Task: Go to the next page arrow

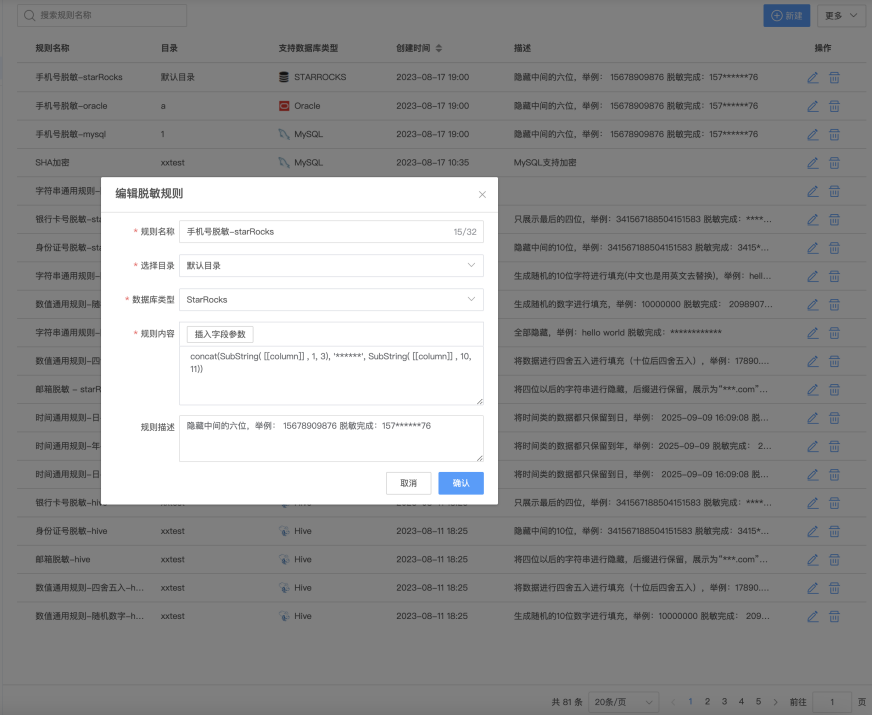Action: click(x=775, y=702)
